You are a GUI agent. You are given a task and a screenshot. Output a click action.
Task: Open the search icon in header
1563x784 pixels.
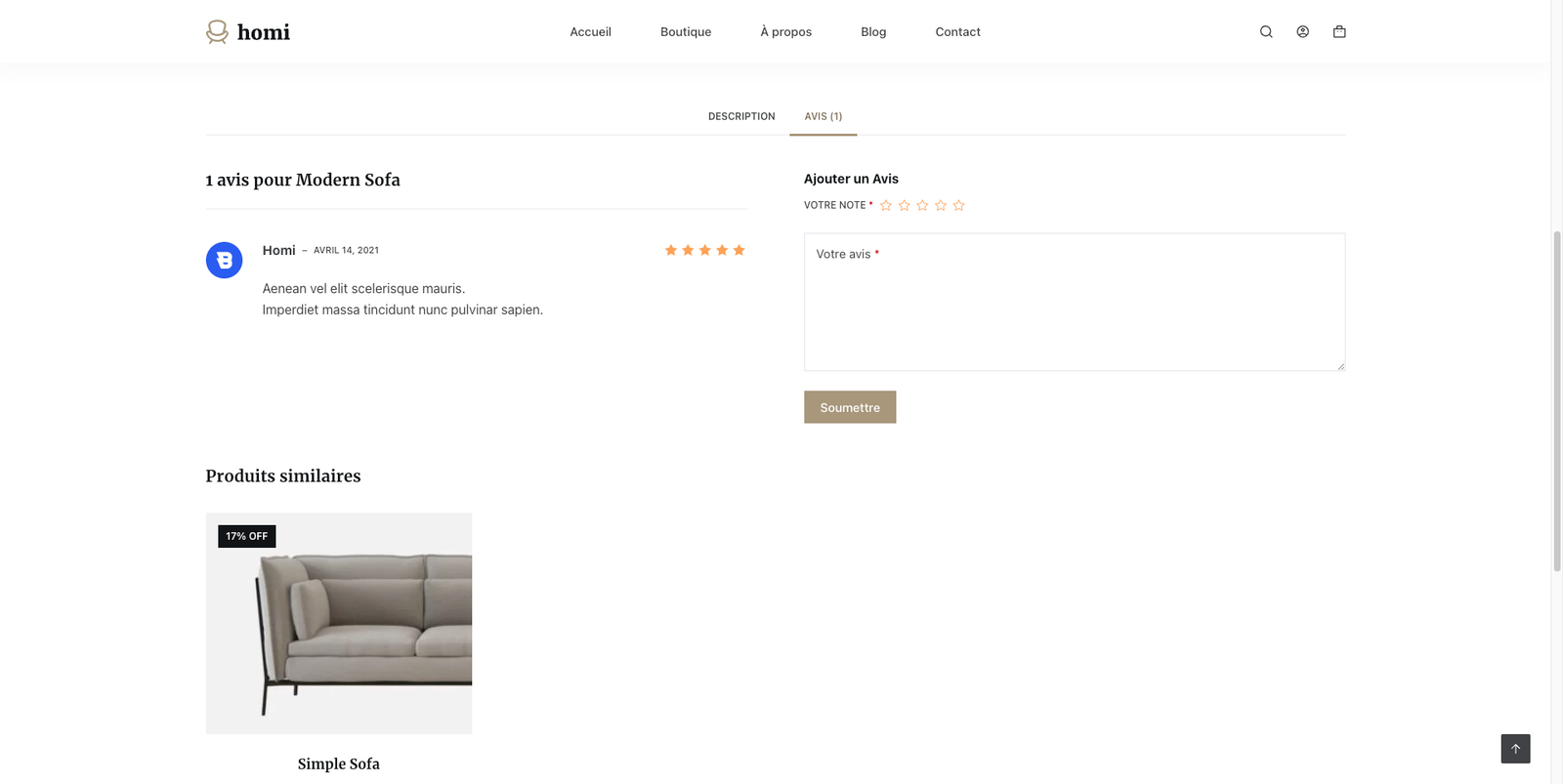click(x=1266, y=31)
